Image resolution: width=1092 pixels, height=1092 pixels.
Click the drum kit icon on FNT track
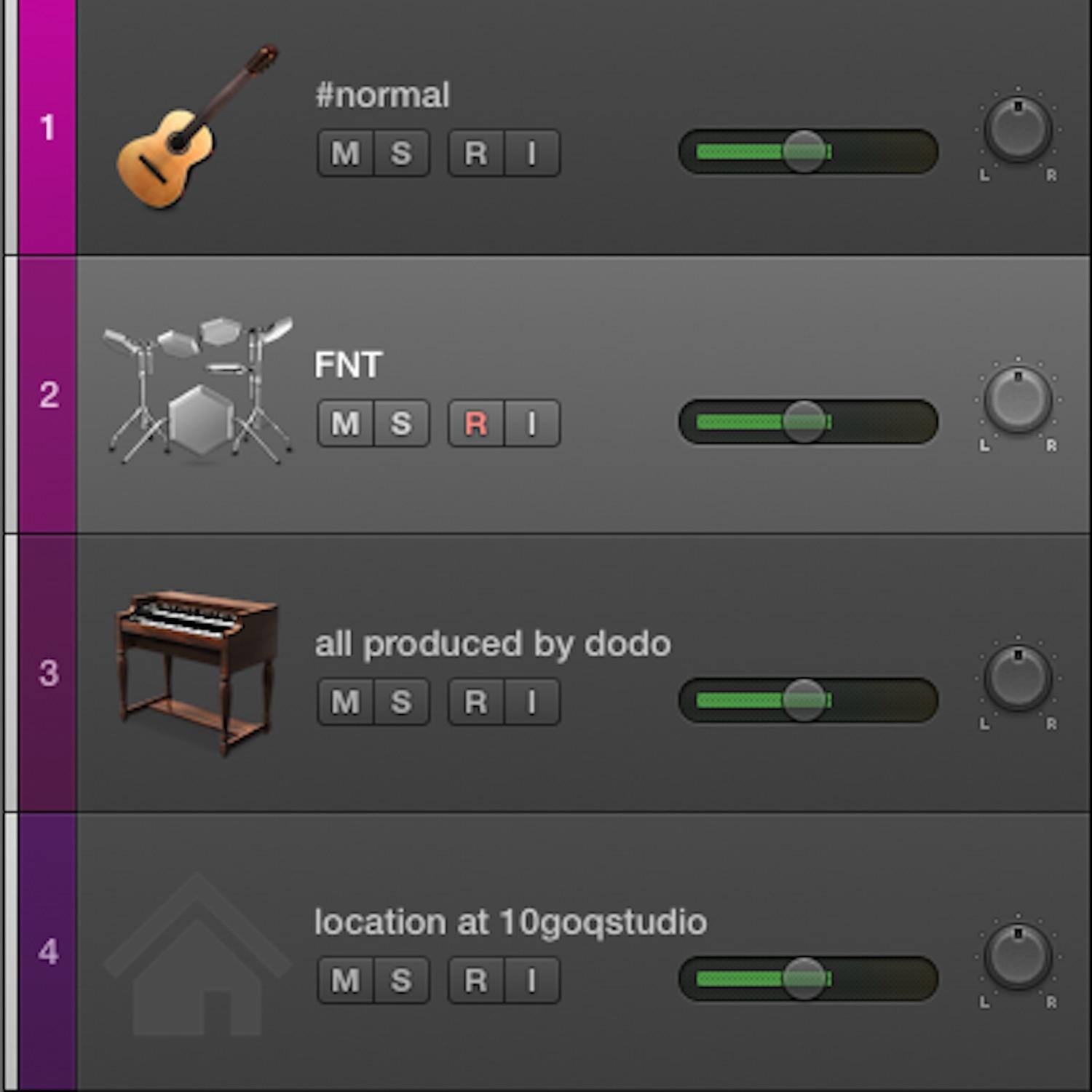[x=198, y=391]
